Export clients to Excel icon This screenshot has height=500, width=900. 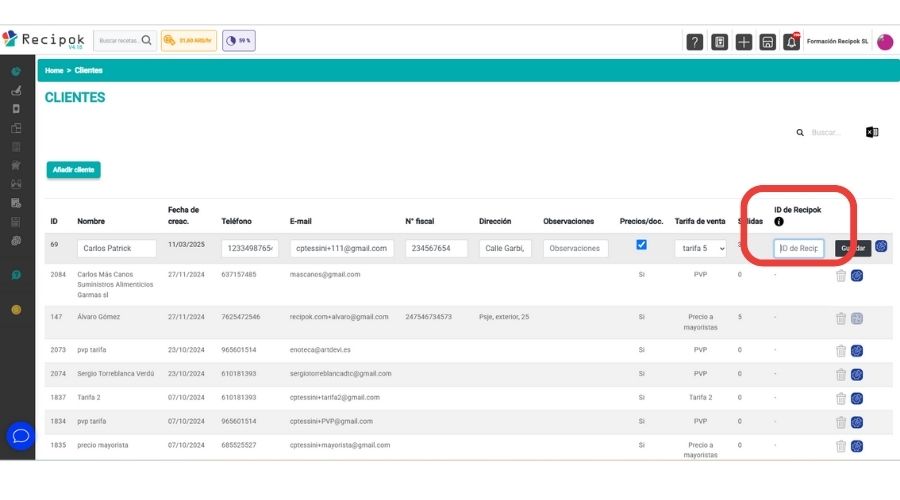pos(872,132)
